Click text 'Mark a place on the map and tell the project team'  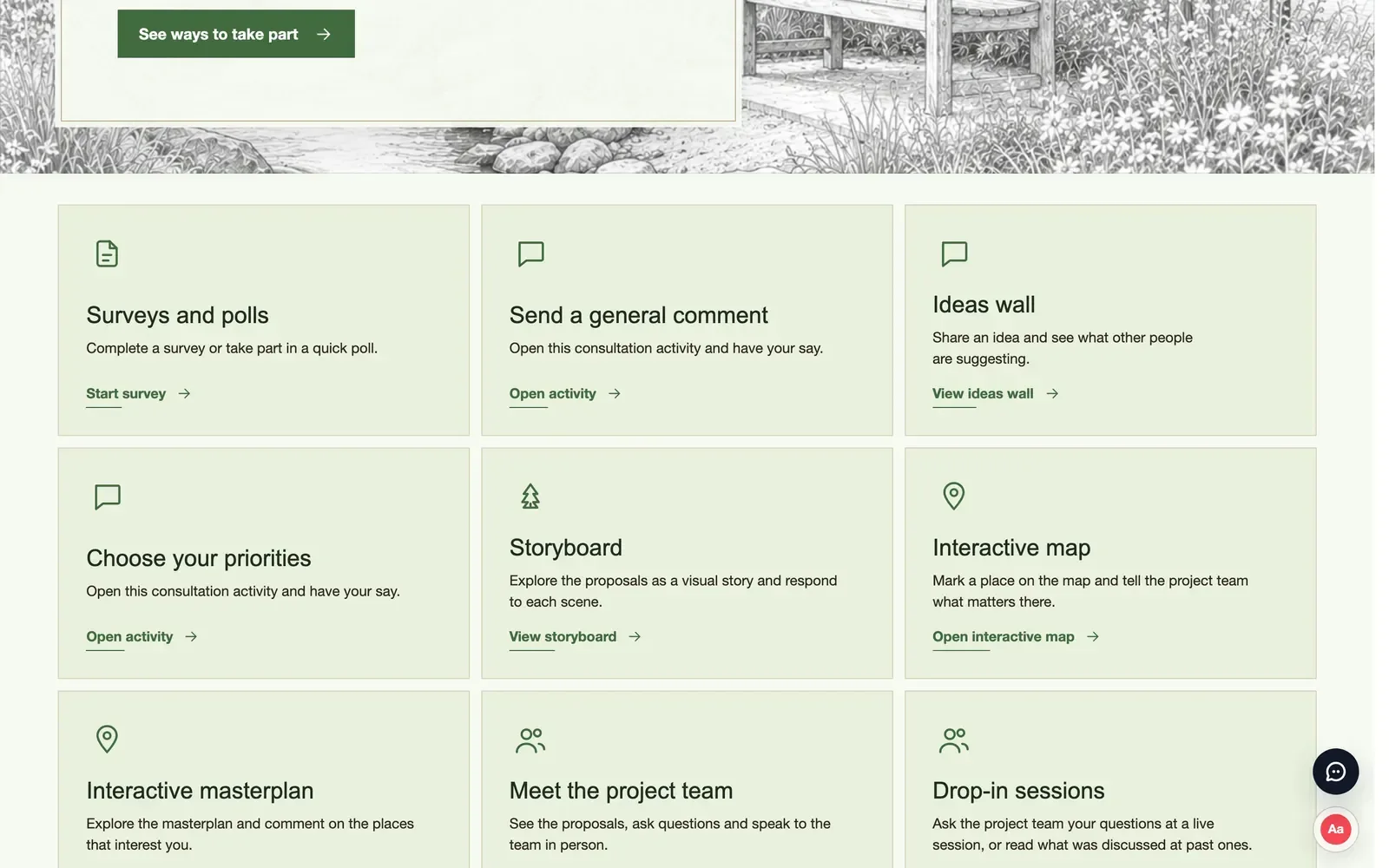1090,581
